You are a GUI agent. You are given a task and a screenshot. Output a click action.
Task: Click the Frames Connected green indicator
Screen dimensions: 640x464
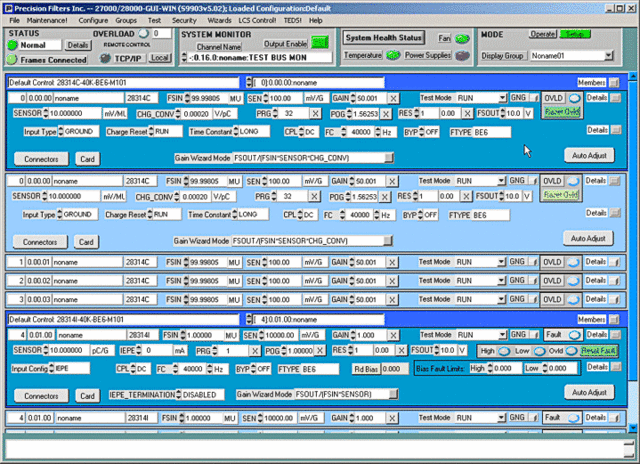click(x=11, y=60)
